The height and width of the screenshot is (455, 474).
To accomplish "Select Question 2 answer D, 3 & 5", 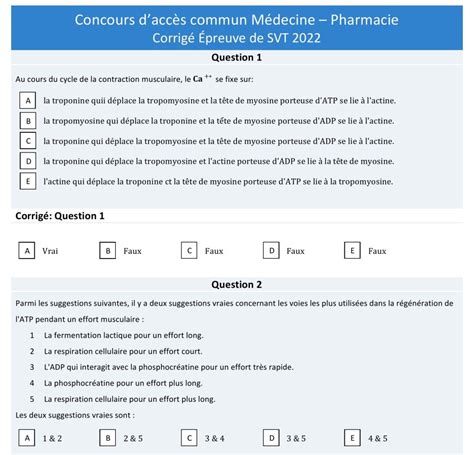I will pos(271,438).
